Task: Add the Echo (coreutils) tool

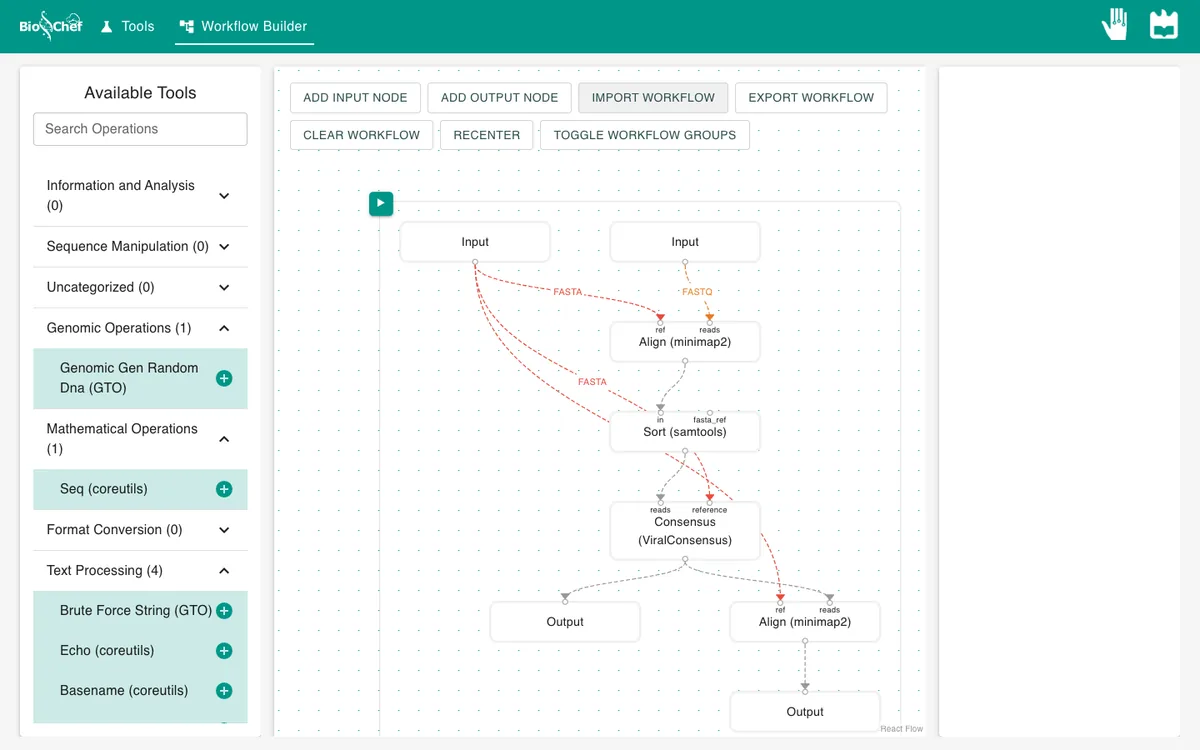Action: (224, 651)
